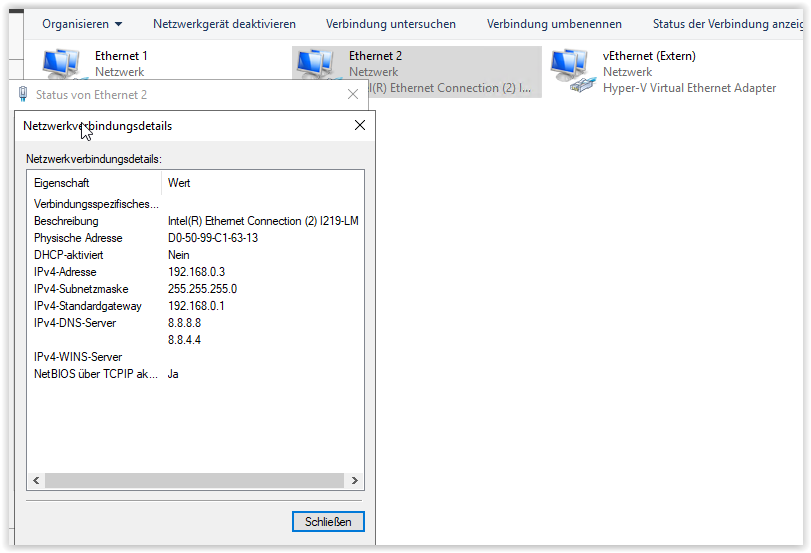Viewport: 811px width, 553px height.
Task: Select the DHCP-aktiviert property
Action: (69, 255)
